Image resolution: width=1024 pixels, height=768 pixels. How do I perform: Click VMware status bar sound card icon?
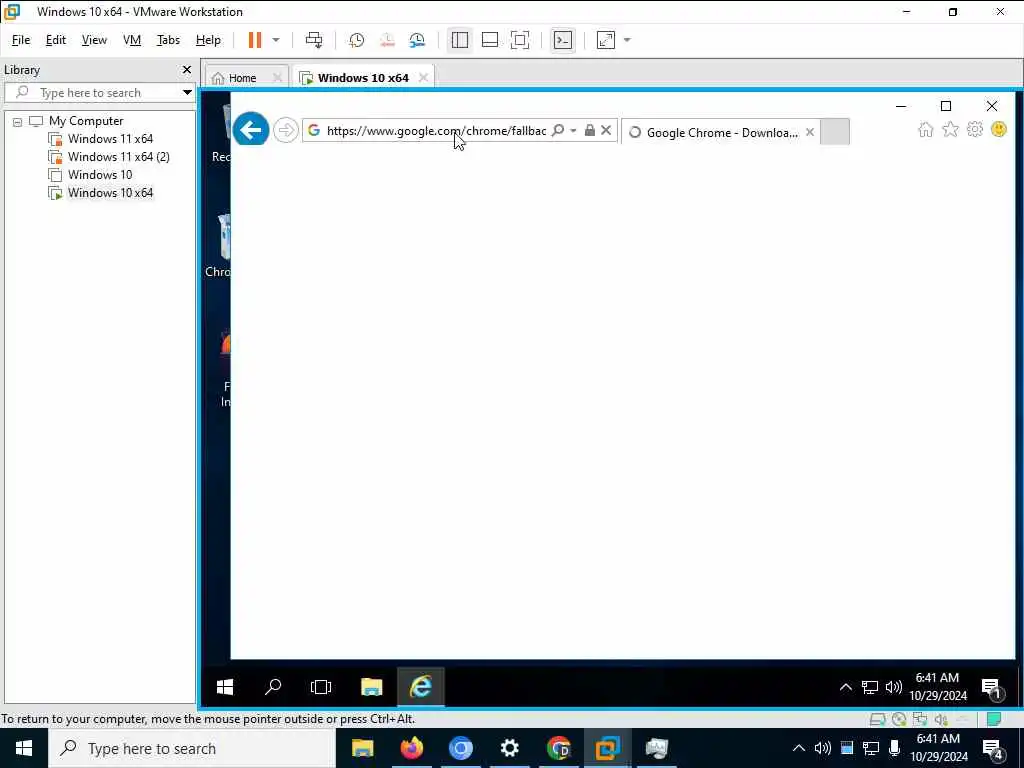pos(942,720)
